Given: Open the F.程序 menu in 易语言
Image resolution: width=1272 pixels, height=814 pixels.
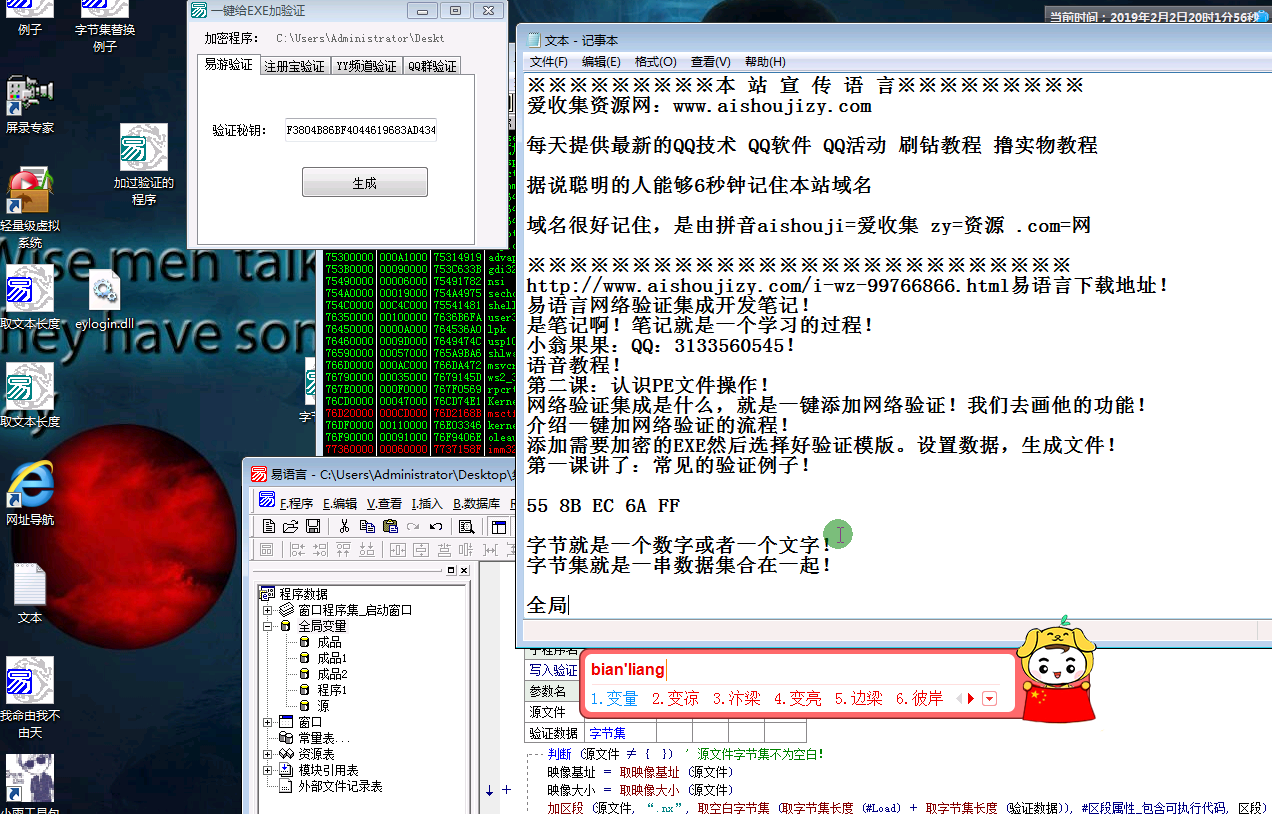Looking at the screenshot, I should tap(296, 503).
